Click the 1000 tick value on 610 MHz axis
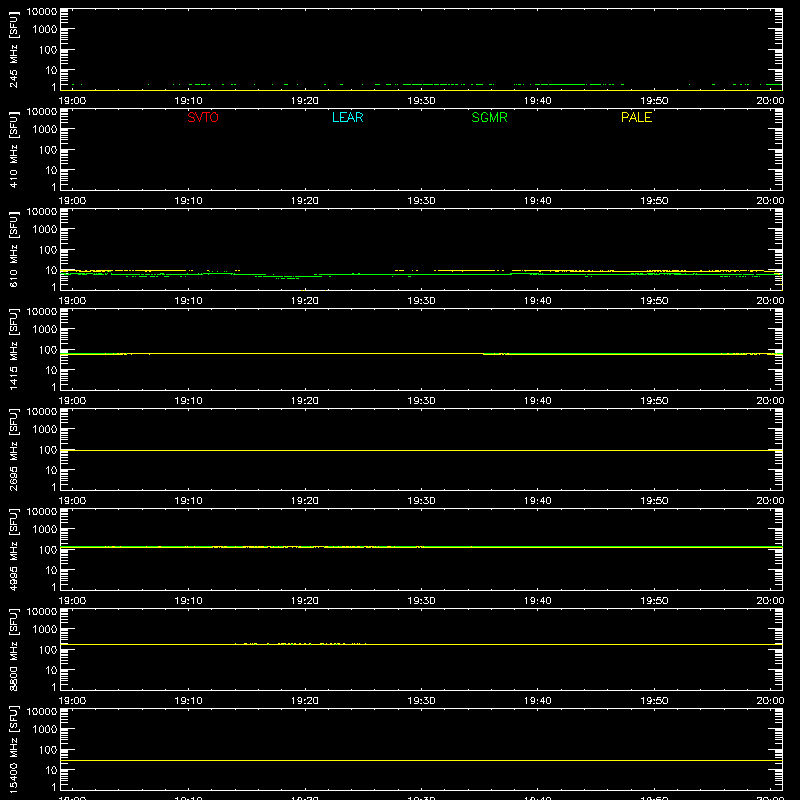Screen dimensions: 800x800 click(x=45, y=229)
